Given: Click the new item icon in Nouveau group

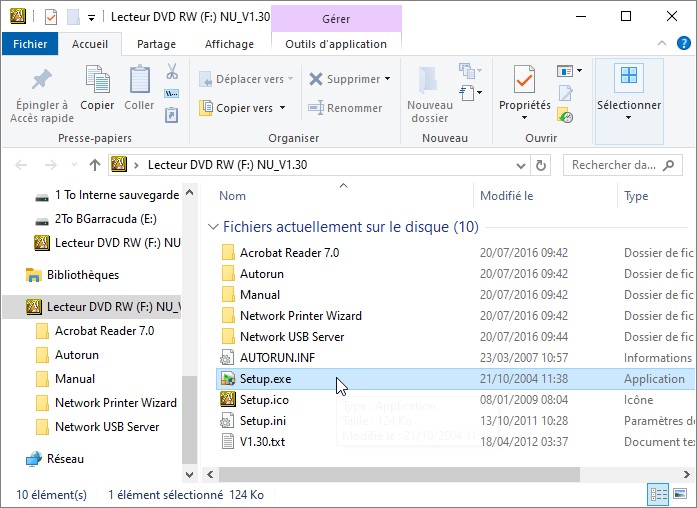Looking at the screenshot, I should 467,93.
